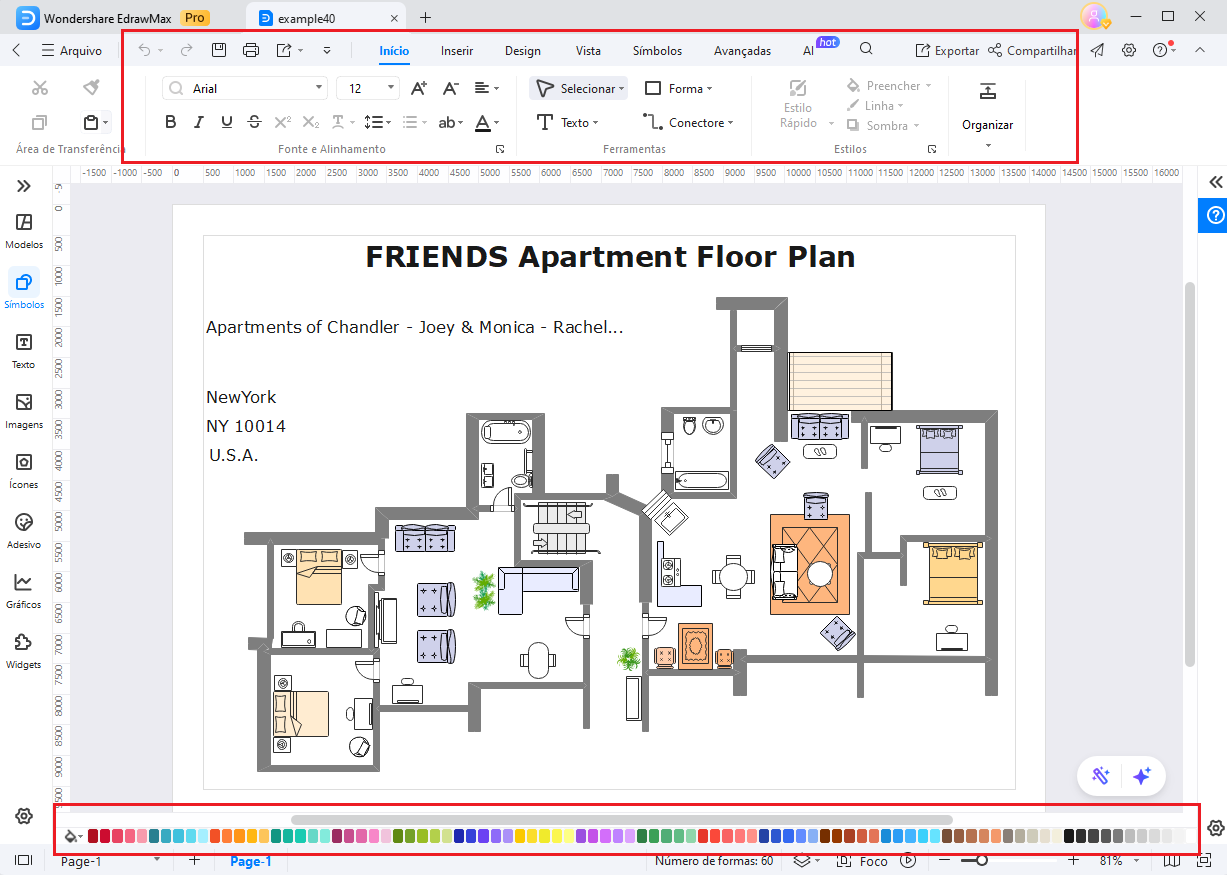Viewport: 1227px width, 875px height.
Task: Add a new page with plus button
Action: 195,860
